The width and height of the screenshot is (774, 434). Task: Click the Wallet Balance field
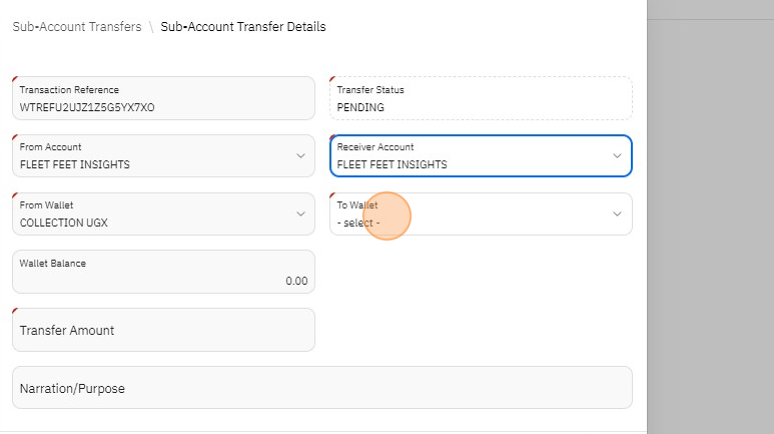163,272
